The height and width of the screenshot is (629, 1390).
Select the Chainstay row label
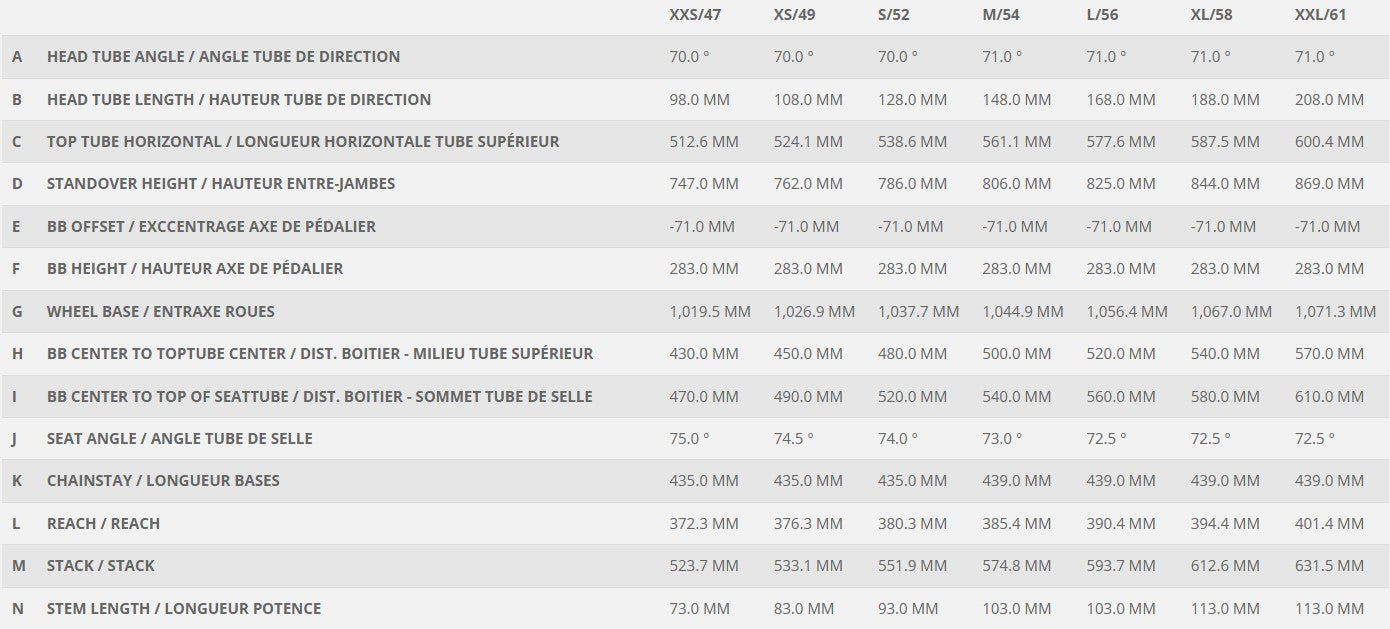point(163,481)
